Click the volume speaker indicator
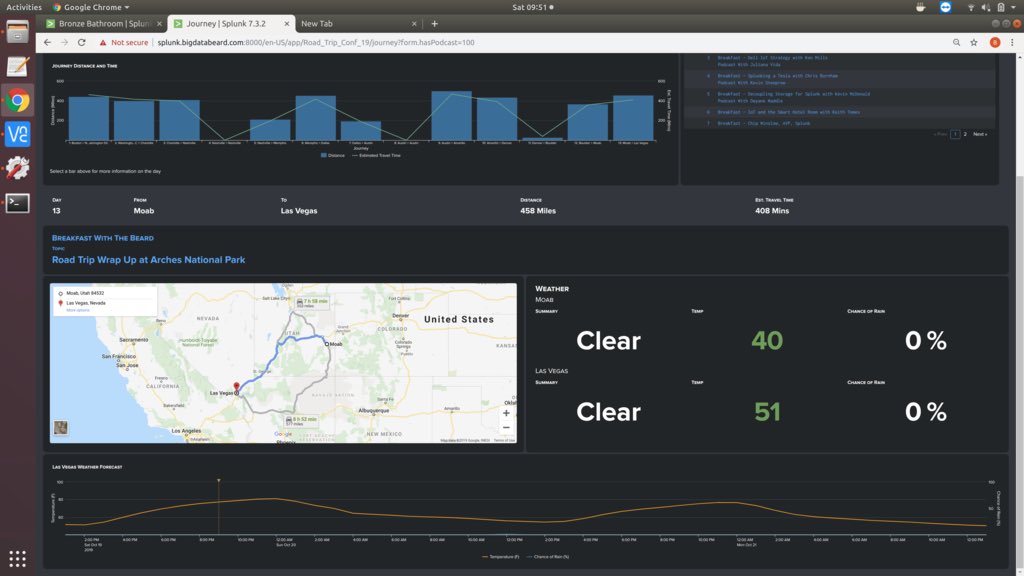The image size is (1024, 576). tap(985, 7)
